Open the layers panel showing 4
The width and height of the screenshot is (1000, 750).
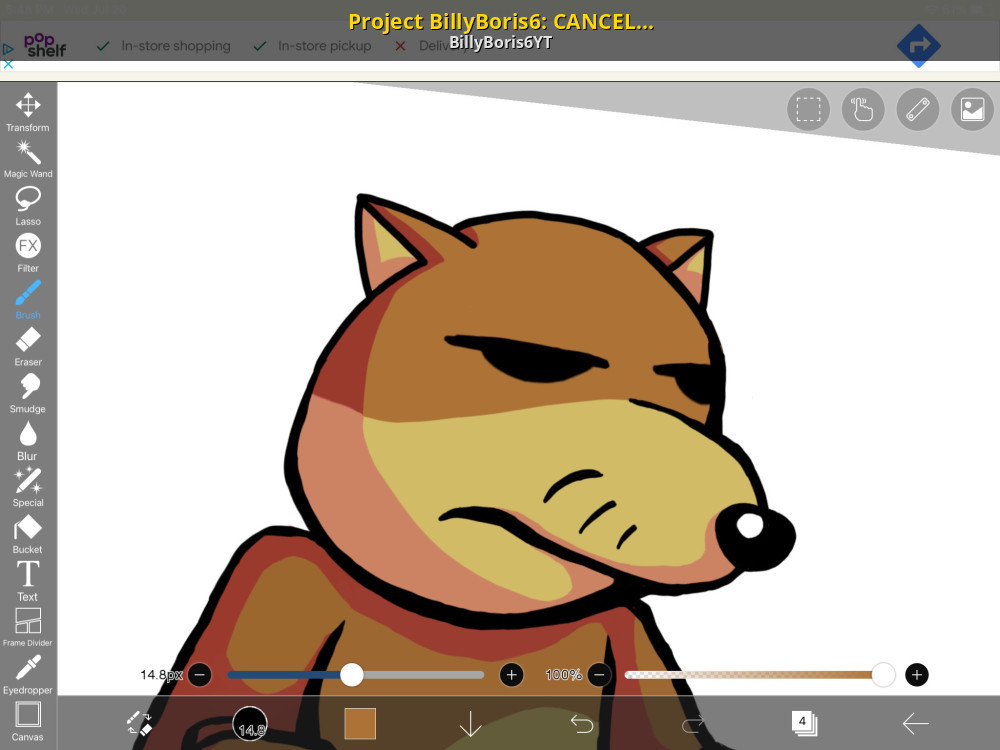click(x=804, y=723)
